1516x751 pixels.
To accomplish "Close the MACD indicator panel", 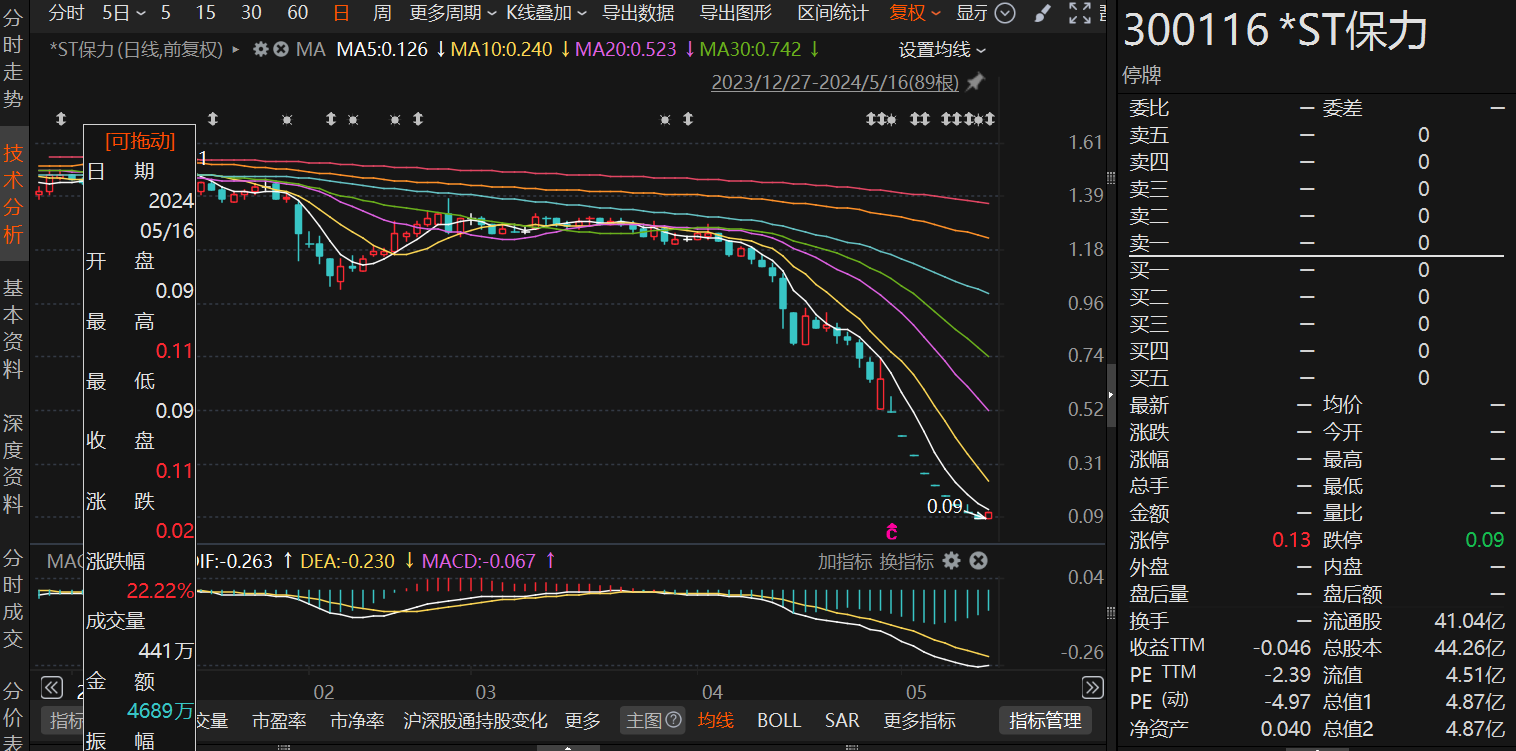I will [x=979, y=561].
